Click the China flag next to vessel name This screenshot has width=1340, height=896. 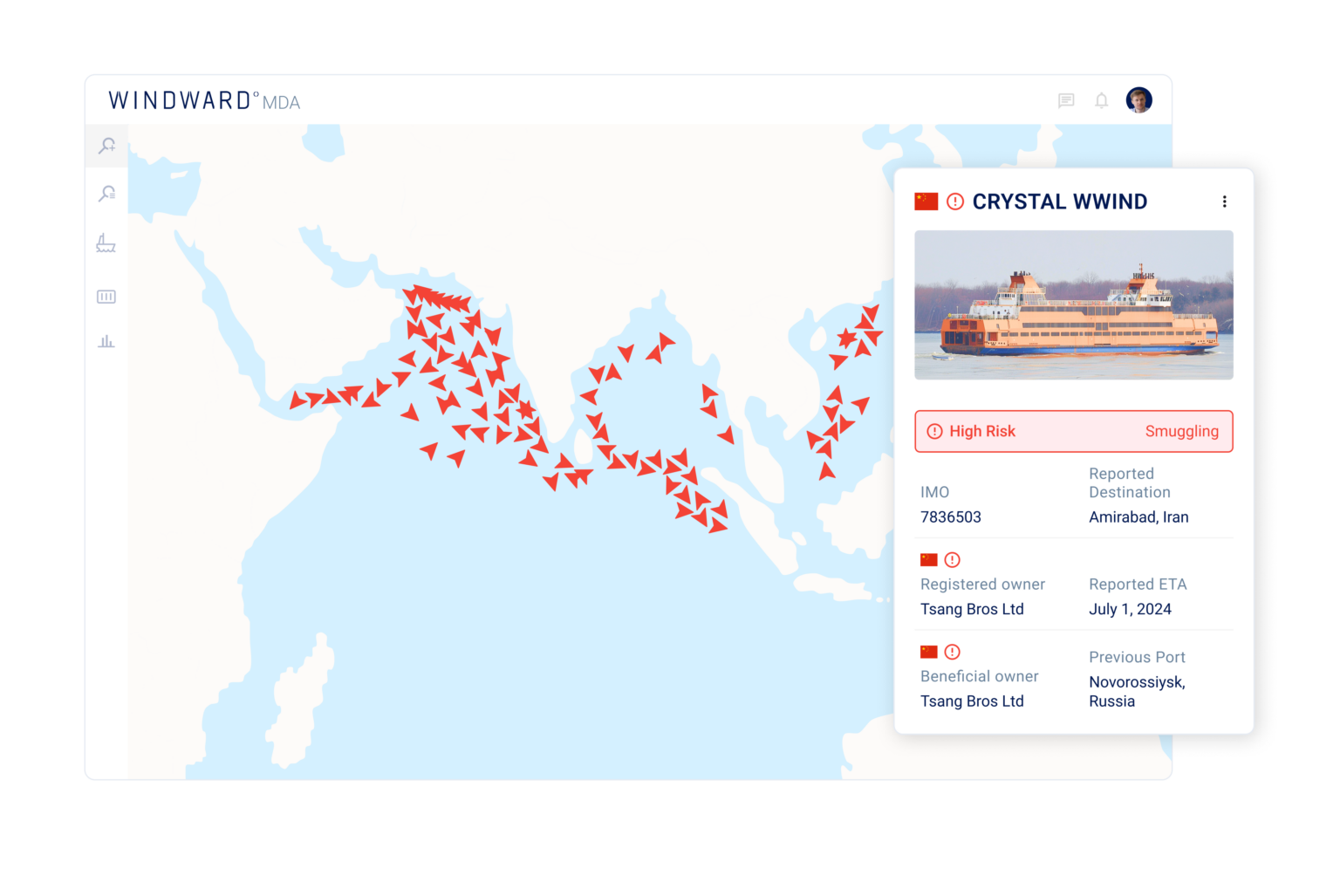[x=926, y=202]
